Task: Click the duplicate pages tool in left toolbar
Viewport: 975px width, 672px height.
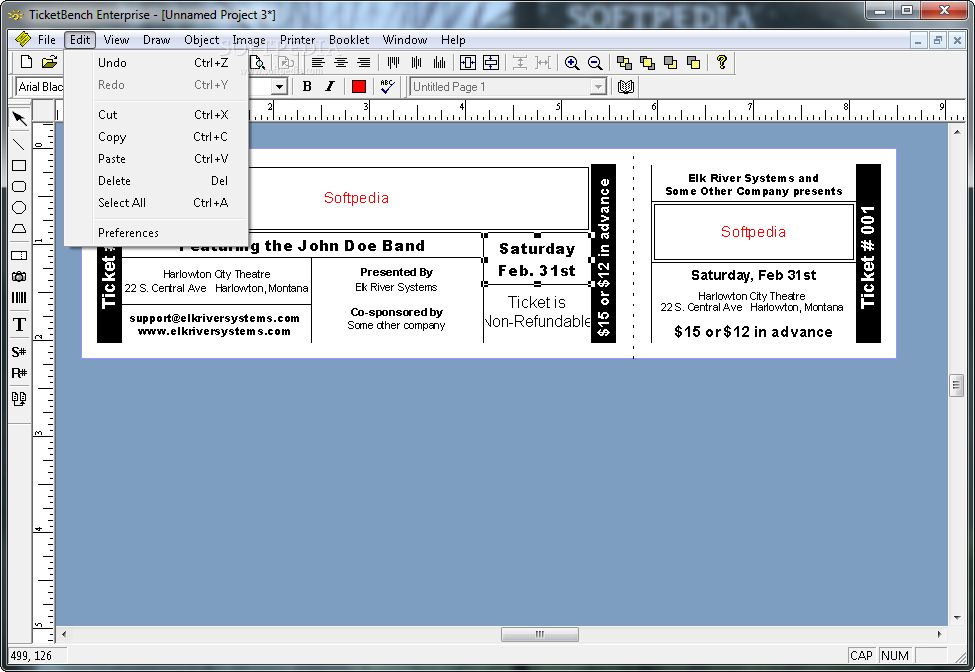Action: (x=19, y=398)
